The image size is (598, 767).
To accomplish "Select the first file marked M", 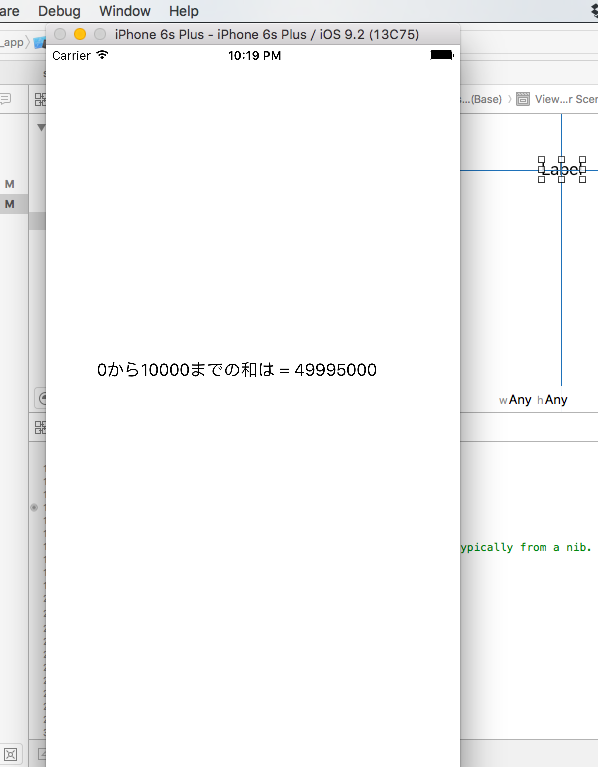I will pyautogui.click(x=9, y=184).
